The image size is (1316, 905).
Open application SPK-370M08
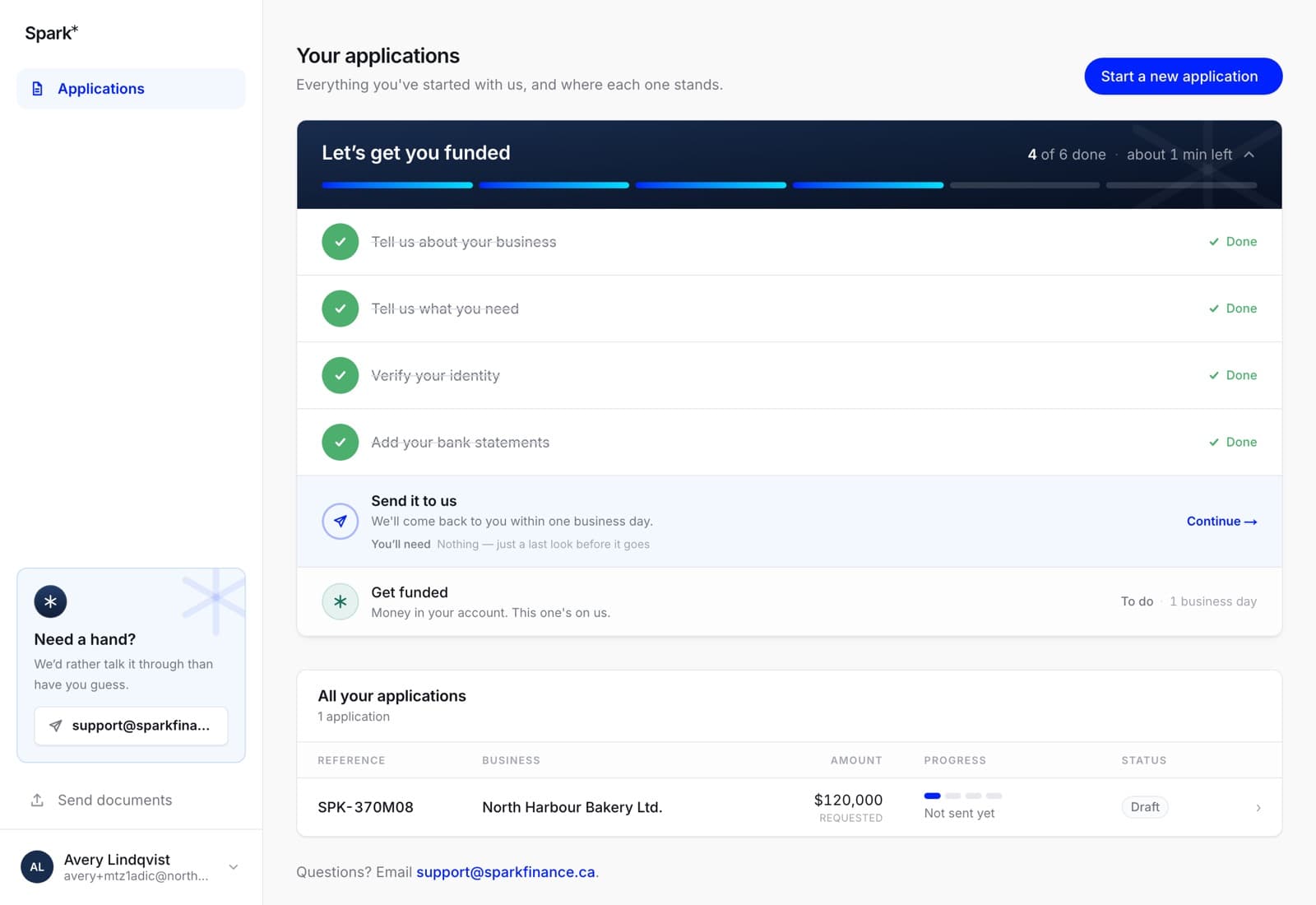click(789, 807)
